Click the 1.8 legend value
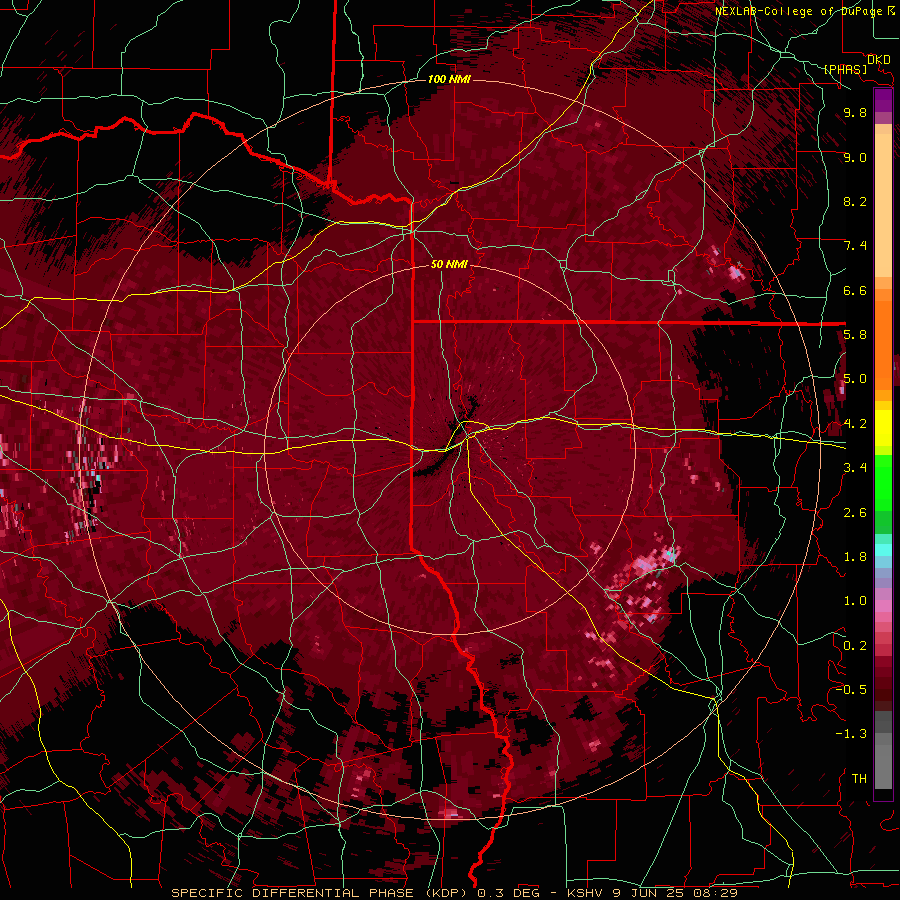The width and height of the screenshot is (900, 900). (855, 557)
